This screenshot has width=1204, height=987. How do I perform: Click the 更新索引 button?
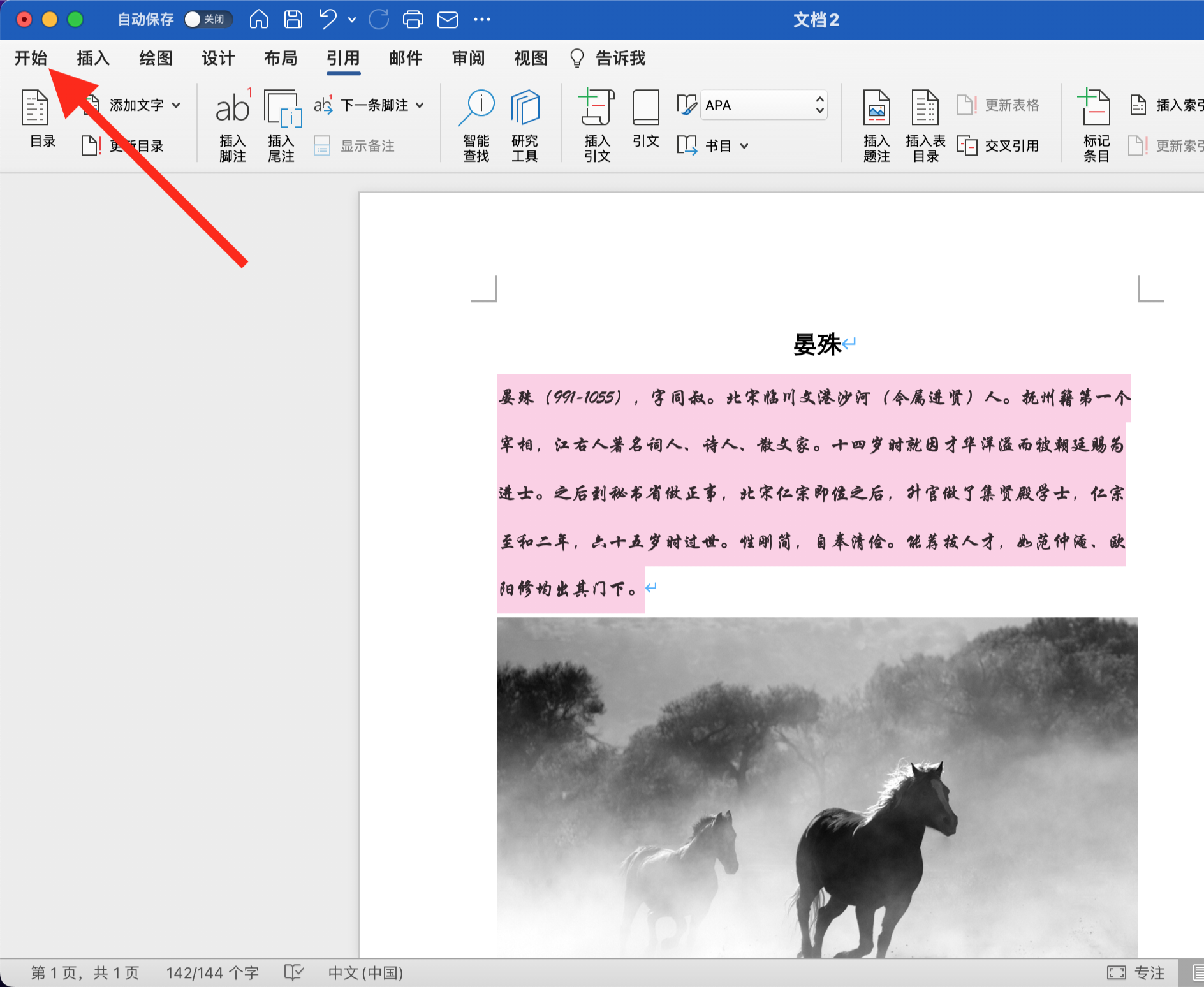1166,146
